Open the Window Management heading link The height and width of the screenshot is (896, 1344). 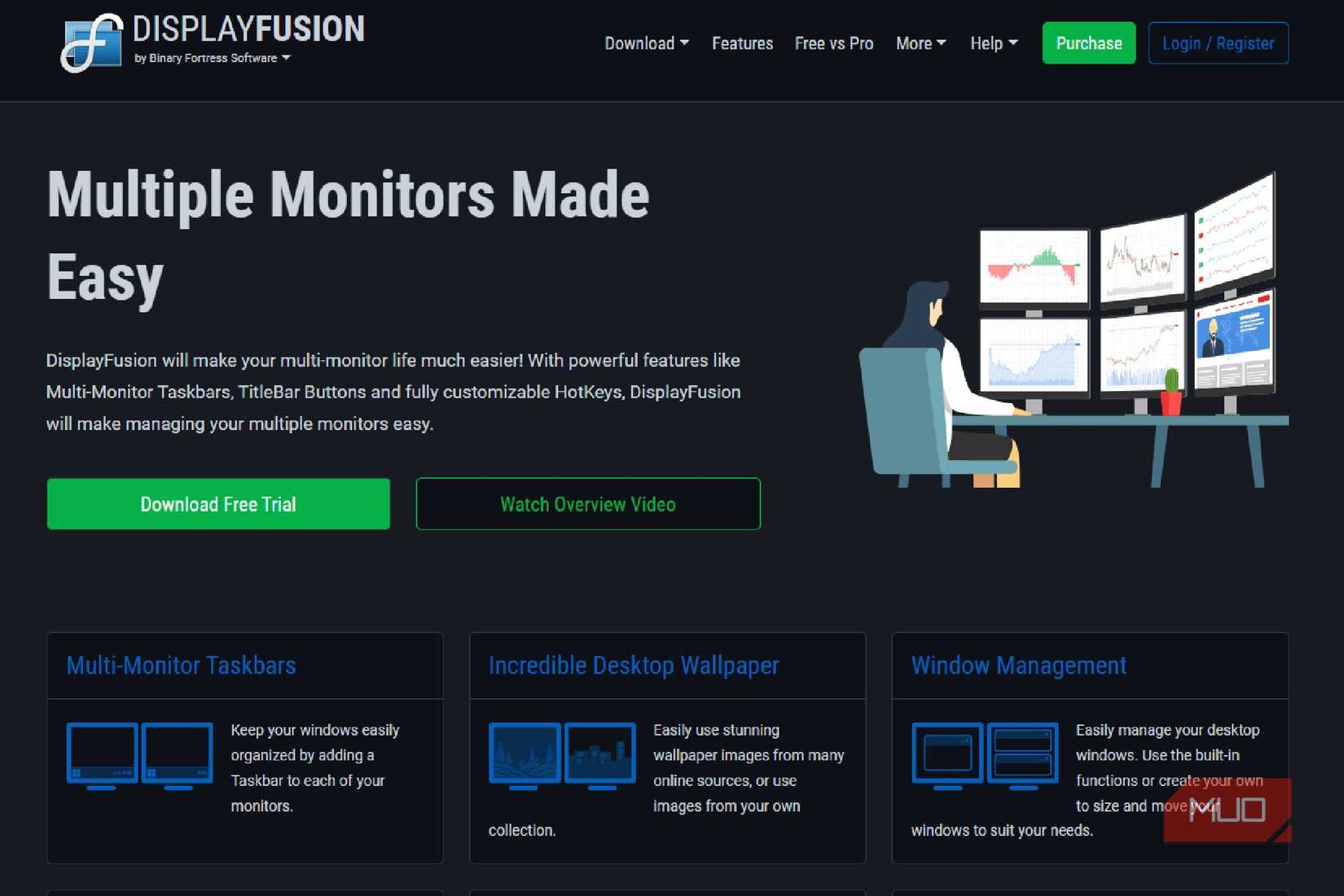tap(1019, 665)
